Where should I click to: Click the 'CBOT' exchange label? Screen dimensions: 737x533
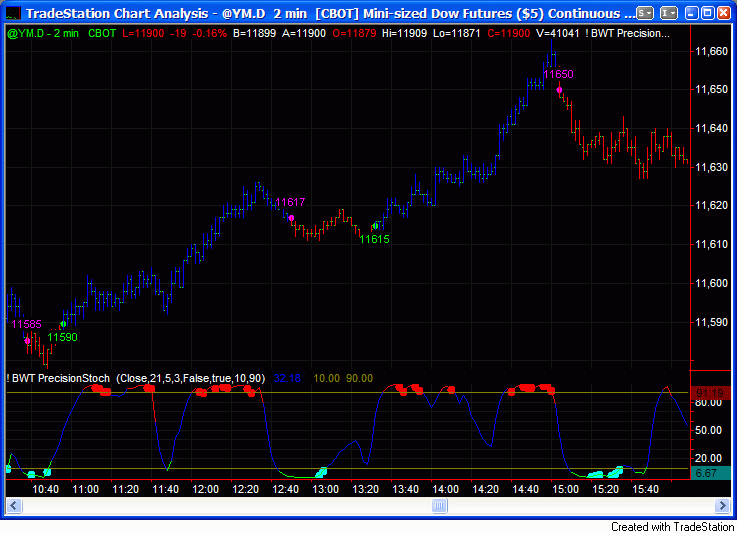[102, 33]
